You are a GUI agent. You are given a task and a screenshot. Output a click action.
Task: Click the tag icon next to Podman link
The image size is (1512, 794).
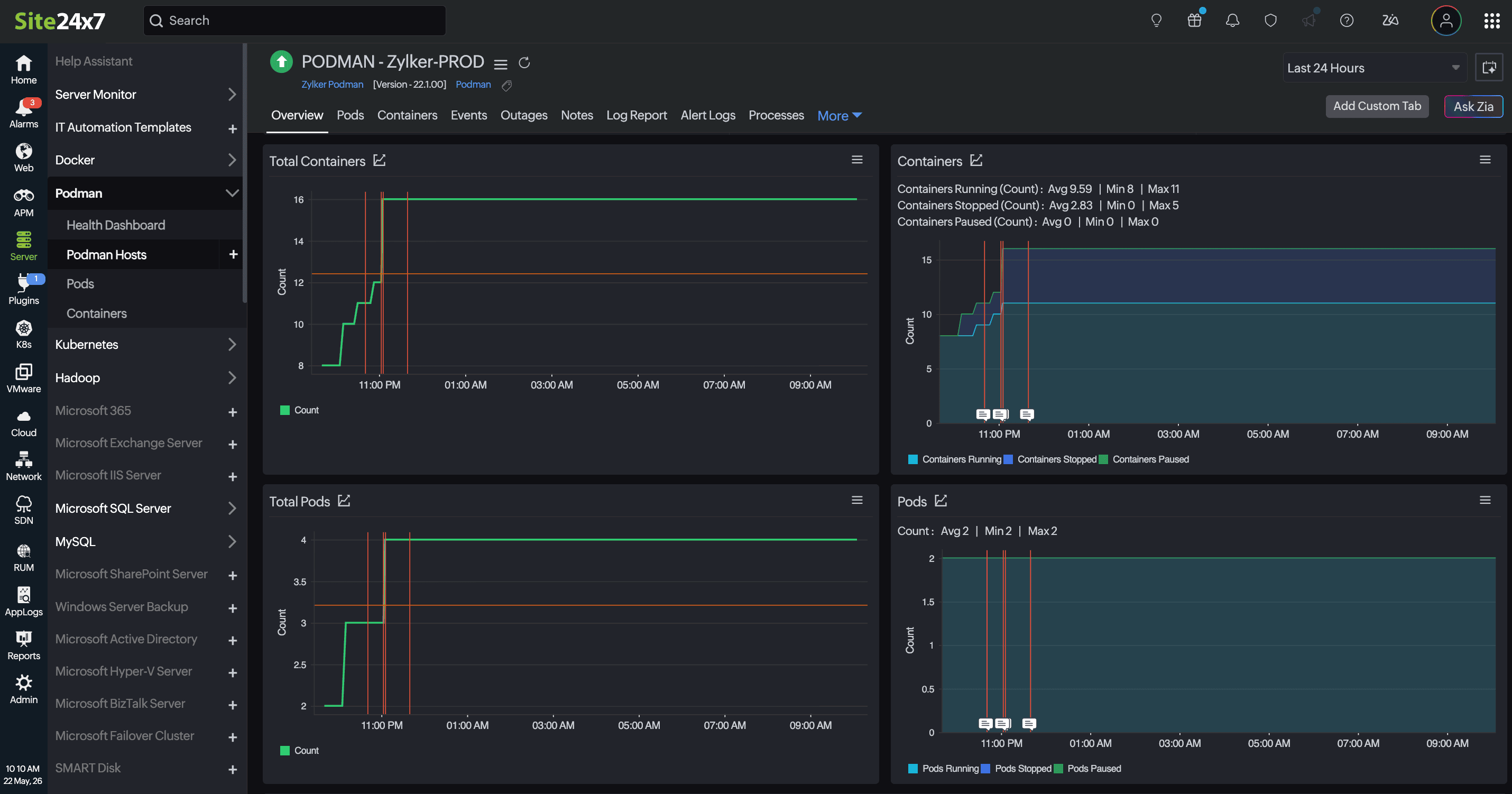[507, 86]
